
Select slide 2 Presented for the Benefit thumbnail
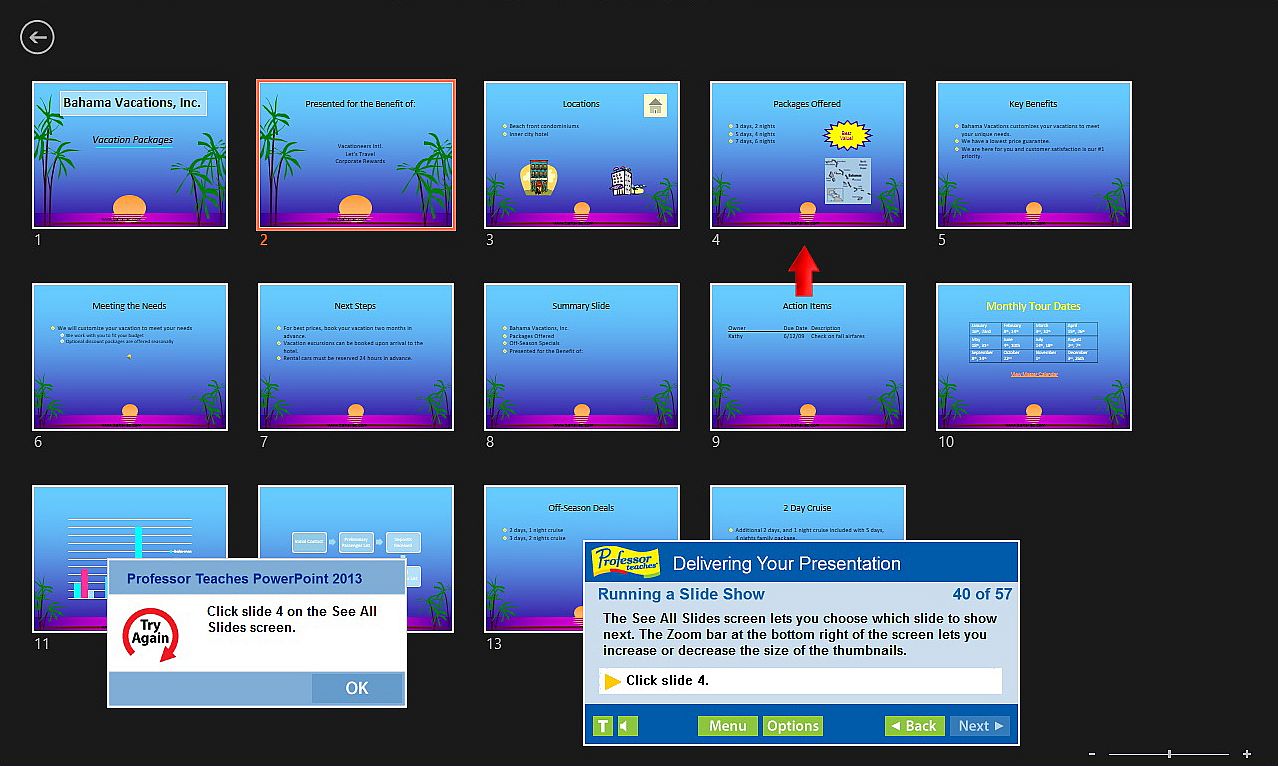coord(356,155)
